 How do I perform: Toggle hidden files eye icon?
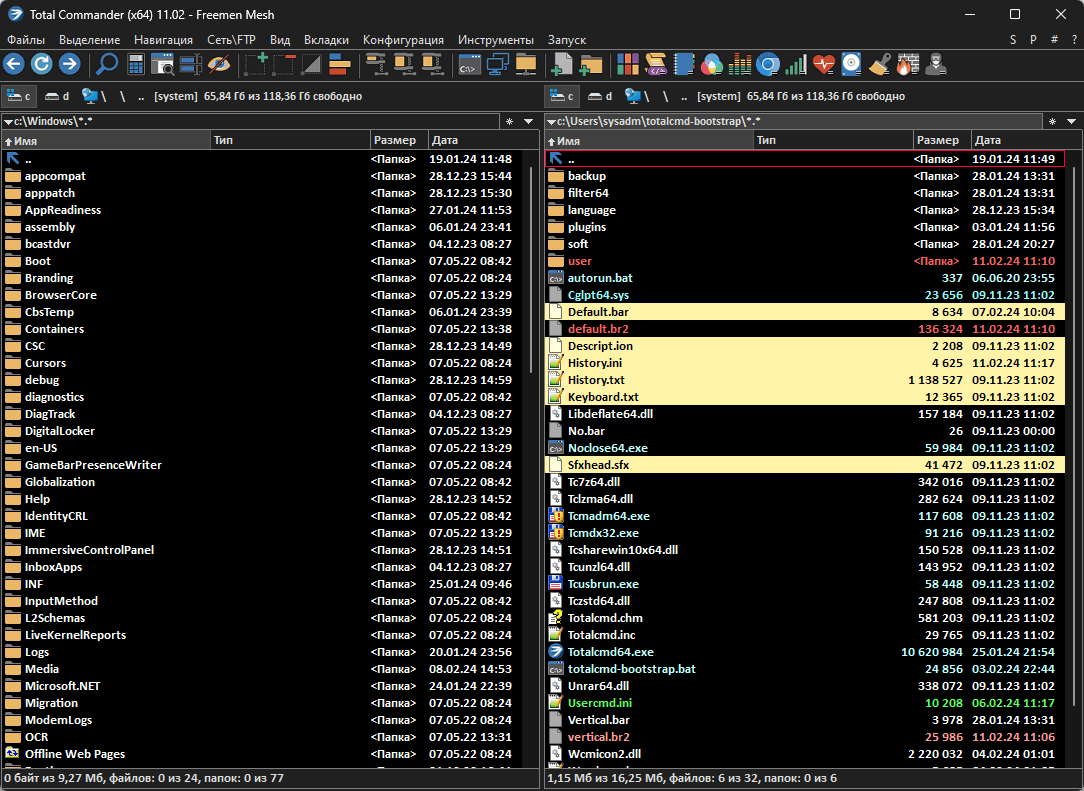coord(219,65)
